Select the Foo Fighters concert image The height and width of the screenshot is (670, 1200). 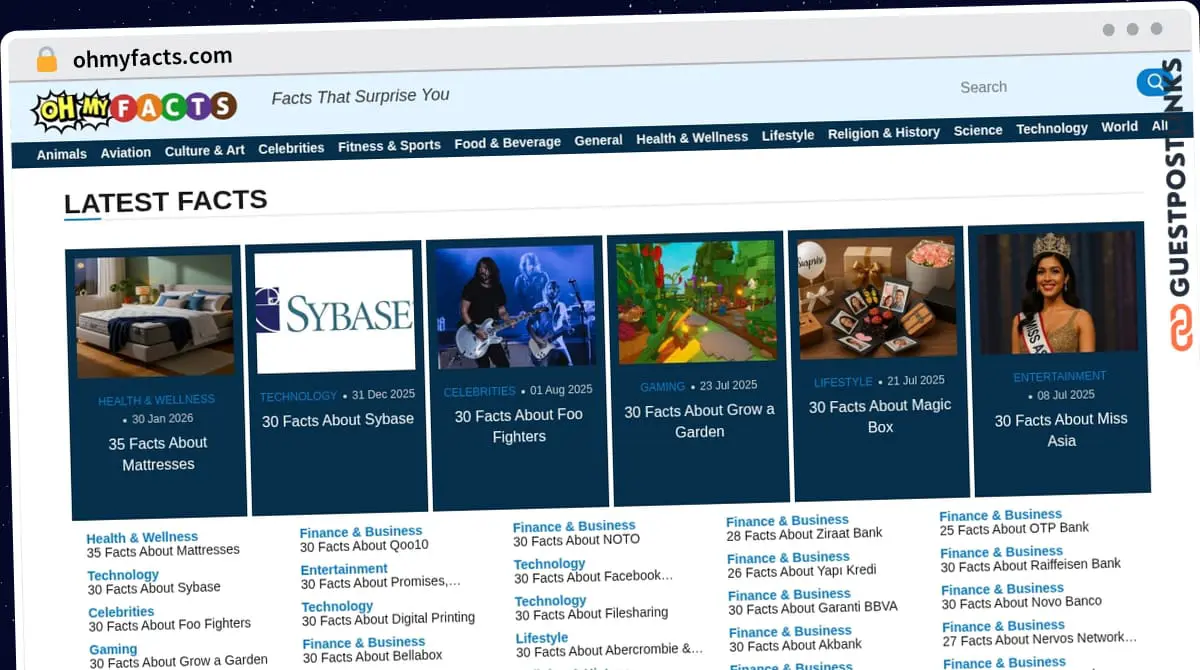point(515,306)
